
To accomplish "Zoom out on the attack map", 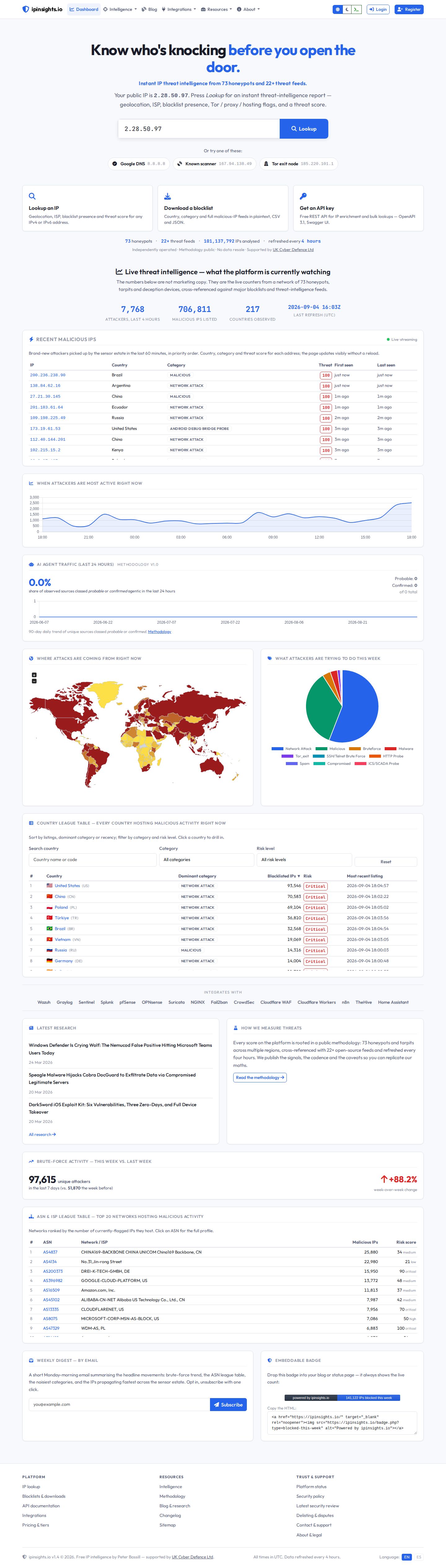I will click(34, 681).
